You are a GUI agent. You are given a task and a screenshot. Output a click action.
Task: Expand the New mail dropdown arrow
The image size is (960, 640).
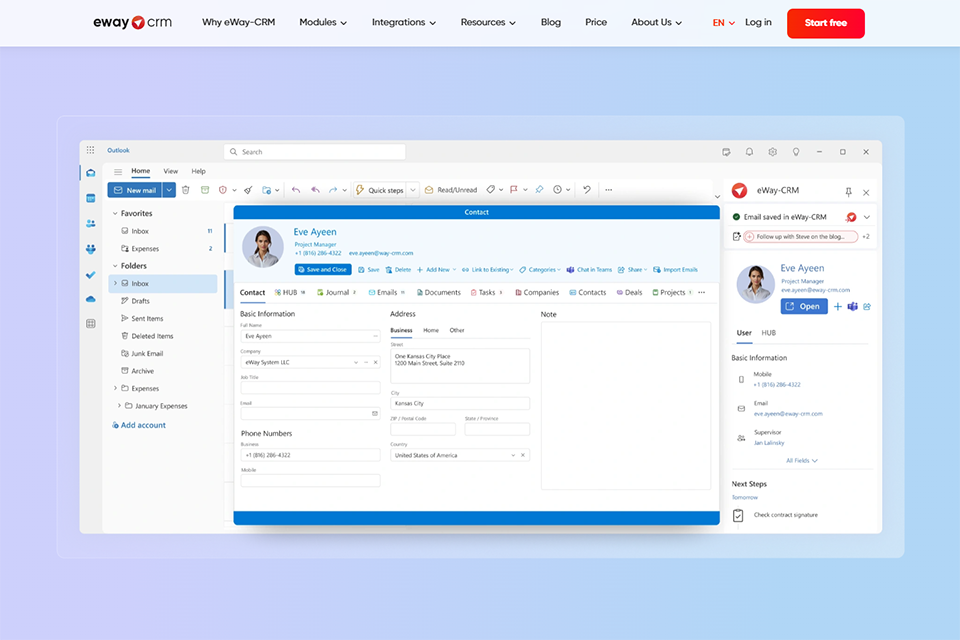pyautogui.click(x=169, y=190)
